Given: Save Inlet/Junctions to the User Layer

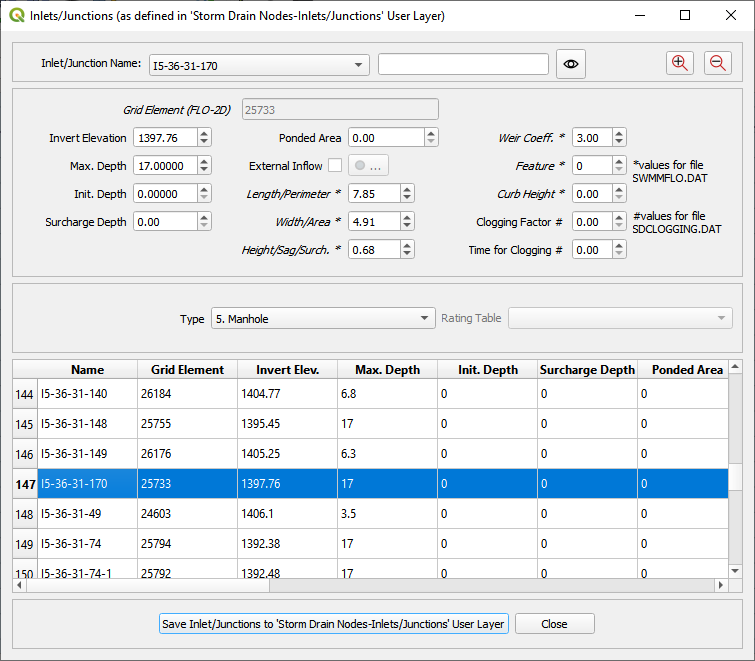Looking at the screenshot, I should pyautogui.click(x=334, y=624).
